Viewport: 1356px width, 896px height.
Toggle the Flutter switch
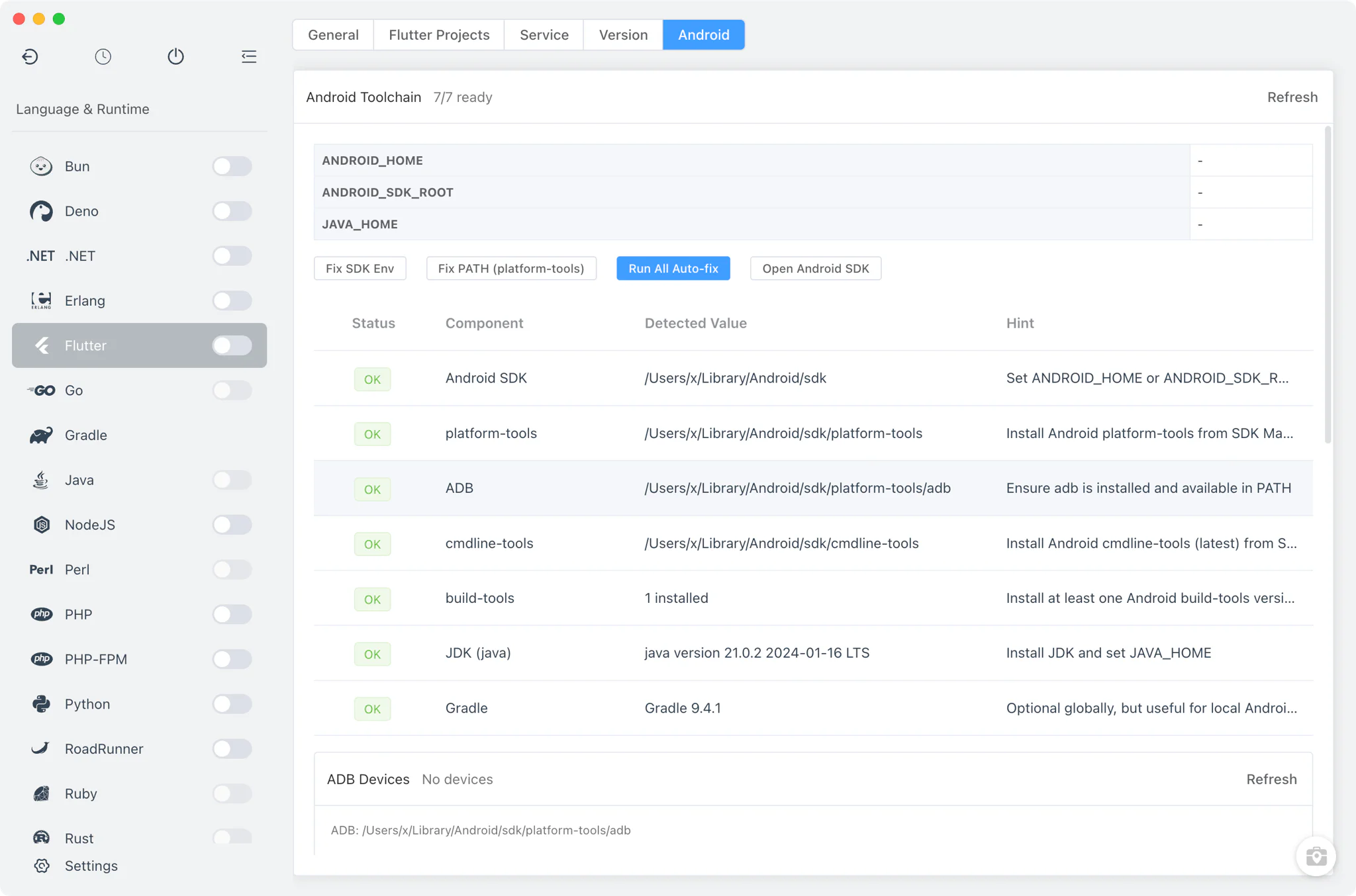point(232,345)
